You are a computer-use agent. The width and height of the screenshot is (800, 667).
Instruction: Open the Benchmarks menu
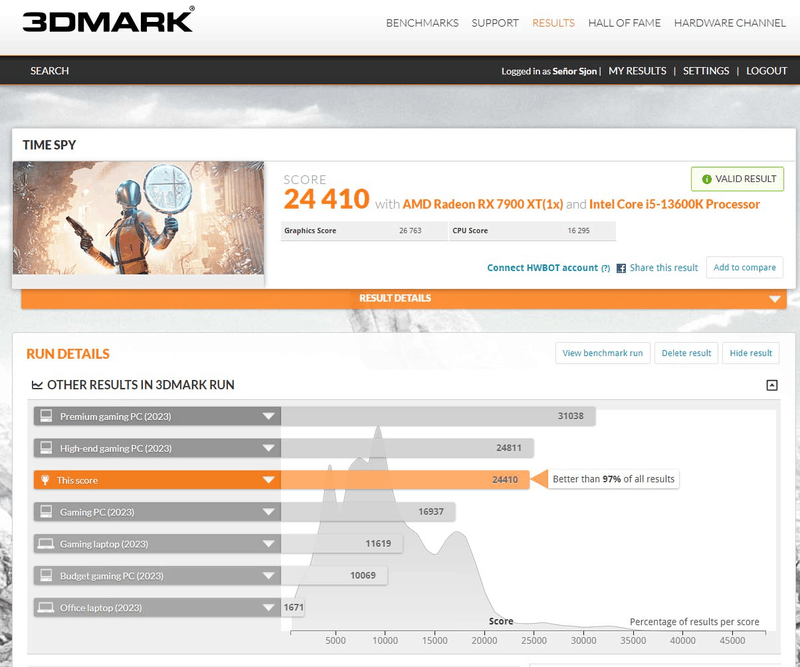point(422,23)
